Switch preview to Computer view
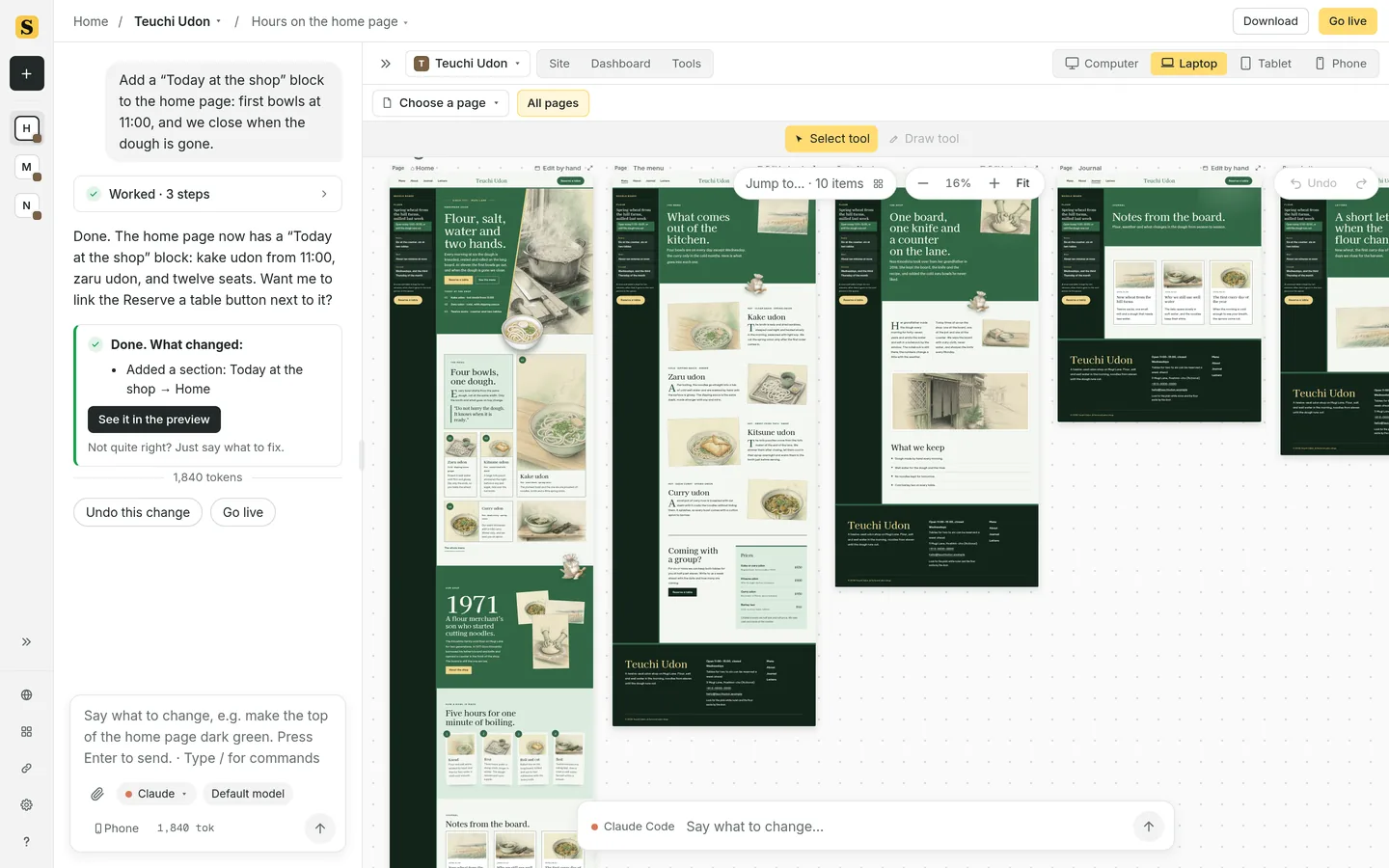The image size is (1389, 868). (1102, 64)
